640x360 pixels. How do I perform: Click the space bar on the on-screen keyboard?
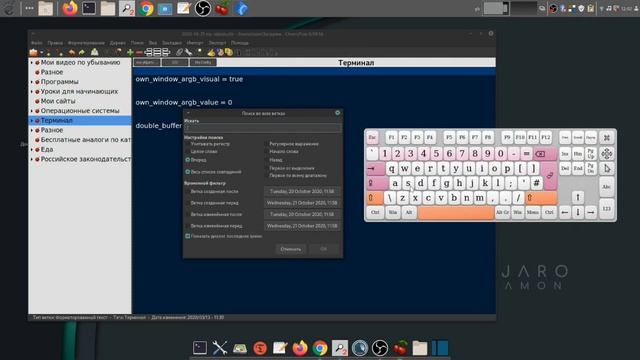pyautogui.click(x=456, y=213)
